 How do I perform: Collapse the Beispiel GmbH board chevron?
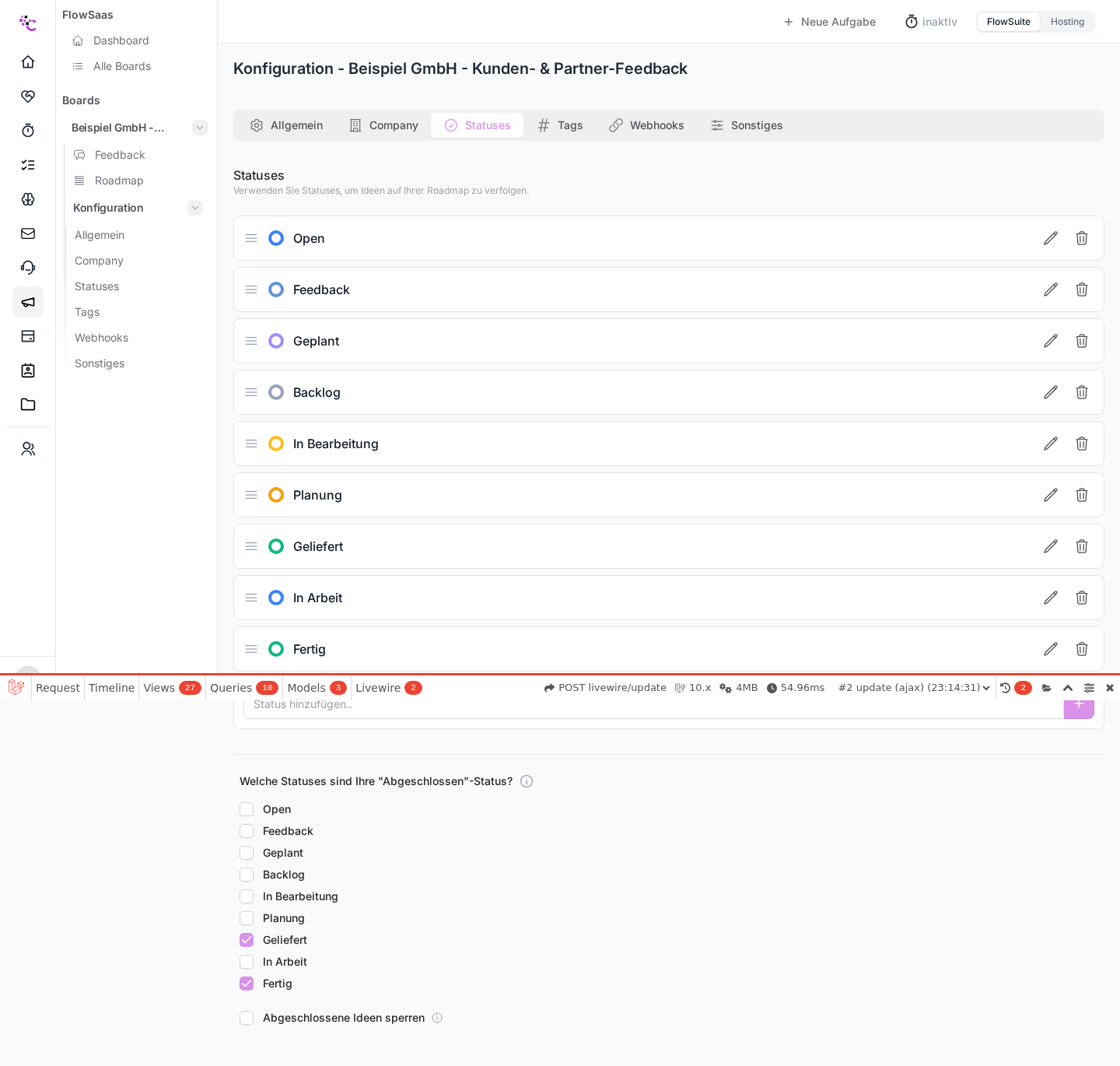click(x=200, y=128)
